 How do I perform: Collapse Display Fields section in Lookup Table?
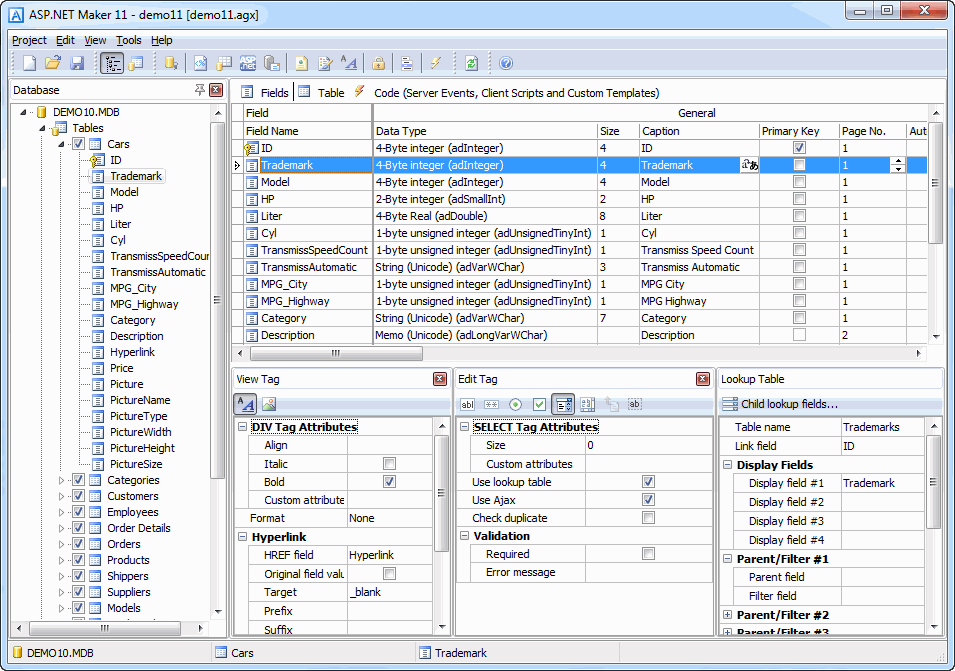coord(727,465)
